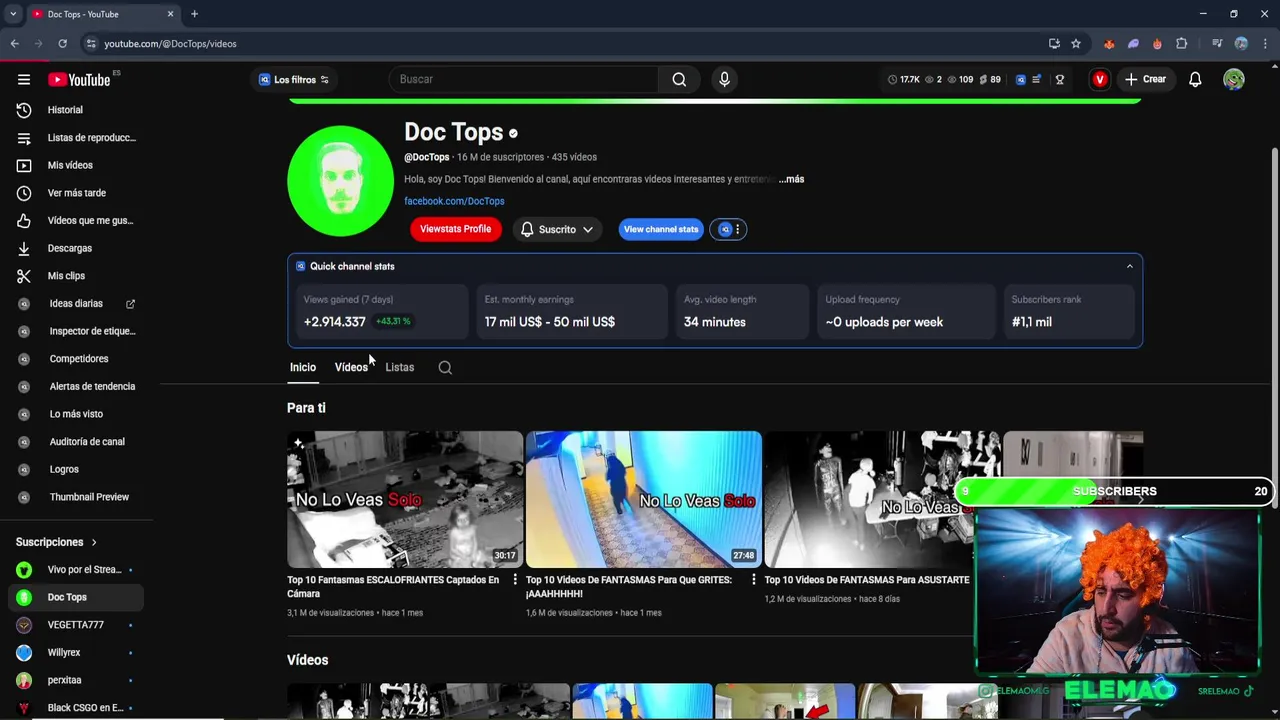Open the Fantasmas ESCALOFRIANTES video thumbnail
The image size is (1280, 720).
pos(405,500)
